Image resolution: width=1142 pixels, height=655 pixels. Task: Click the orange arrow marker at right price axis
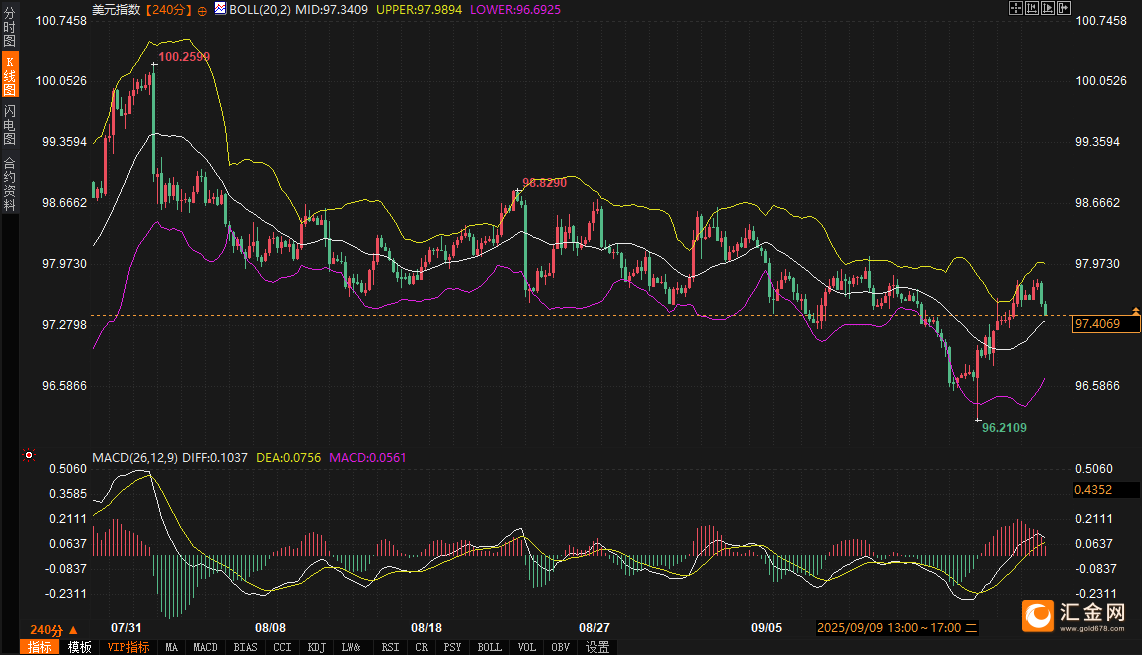click(x=1135, y=311)
